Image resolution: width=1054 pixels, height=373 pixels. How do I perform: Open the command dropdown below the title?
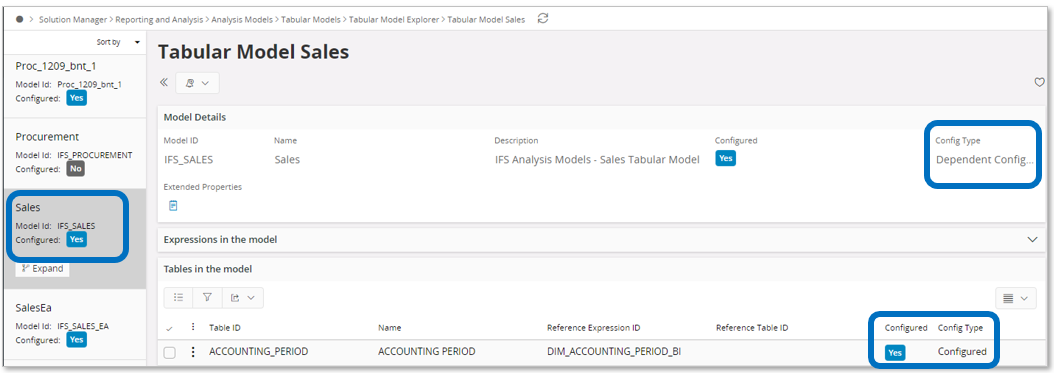pos(197,83)
